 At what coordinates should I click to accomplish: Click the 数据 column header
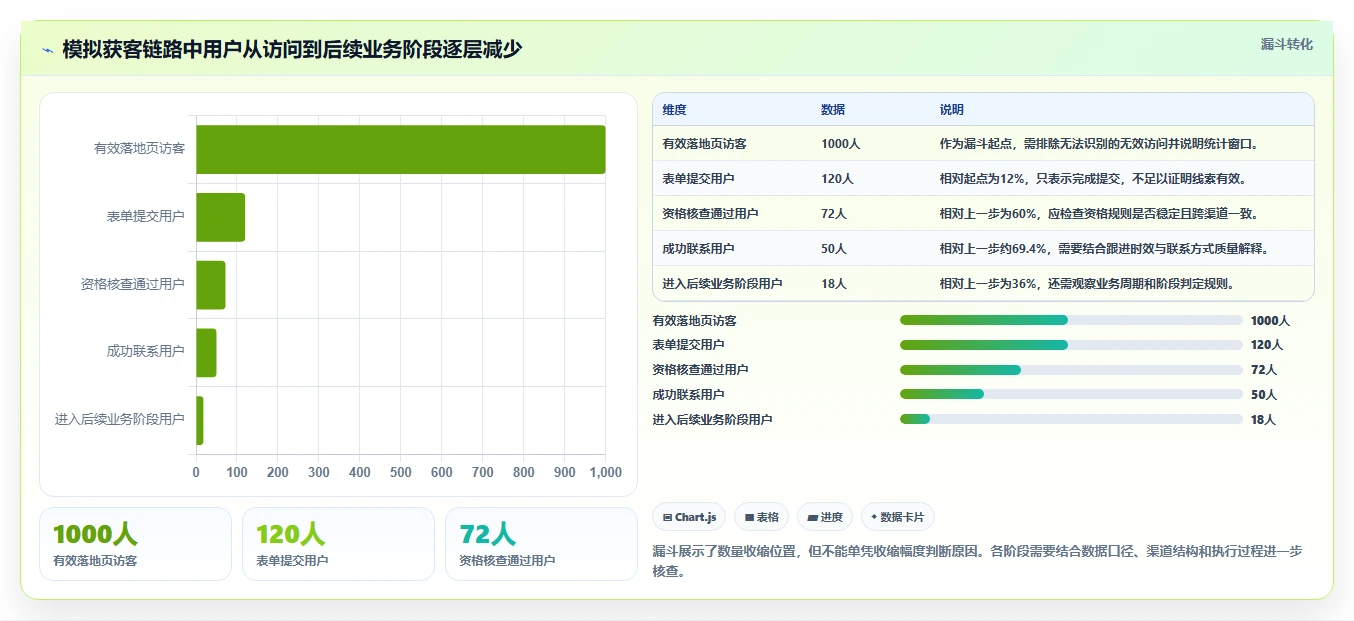point(833,110)
